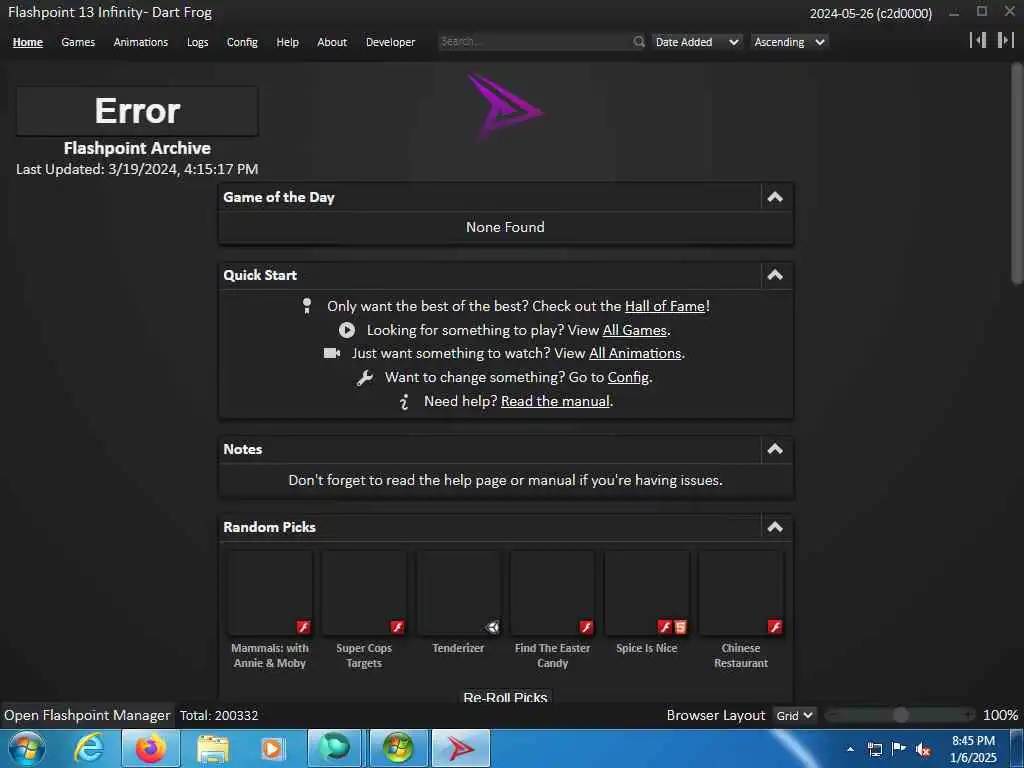1024x768 pixels.
Task: Click Flash icon on Chinese Restaurant
Action: (x=775, y=627)
